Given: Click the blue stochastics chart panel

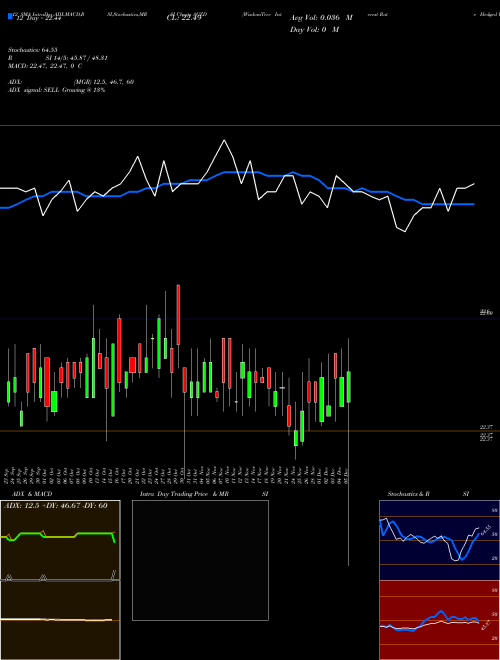Looking at the screenshot, I should [439, 540].
